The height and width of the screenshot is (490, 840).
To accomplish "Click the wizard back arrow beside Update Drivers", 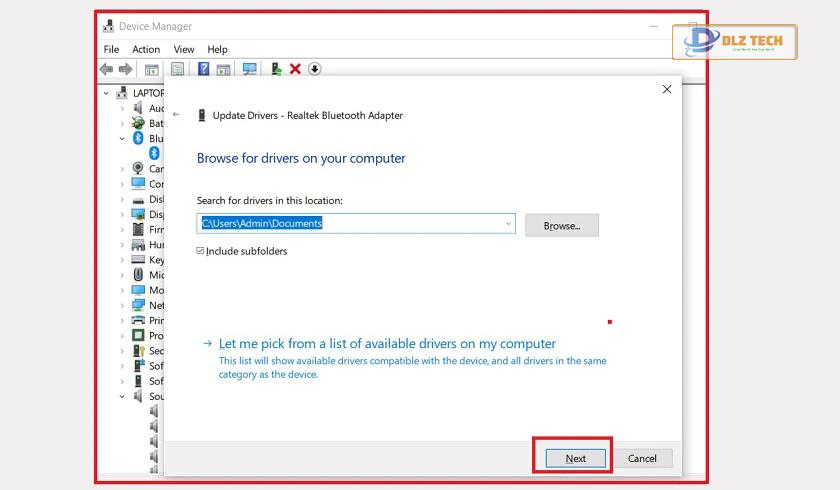I will point(176,115).
